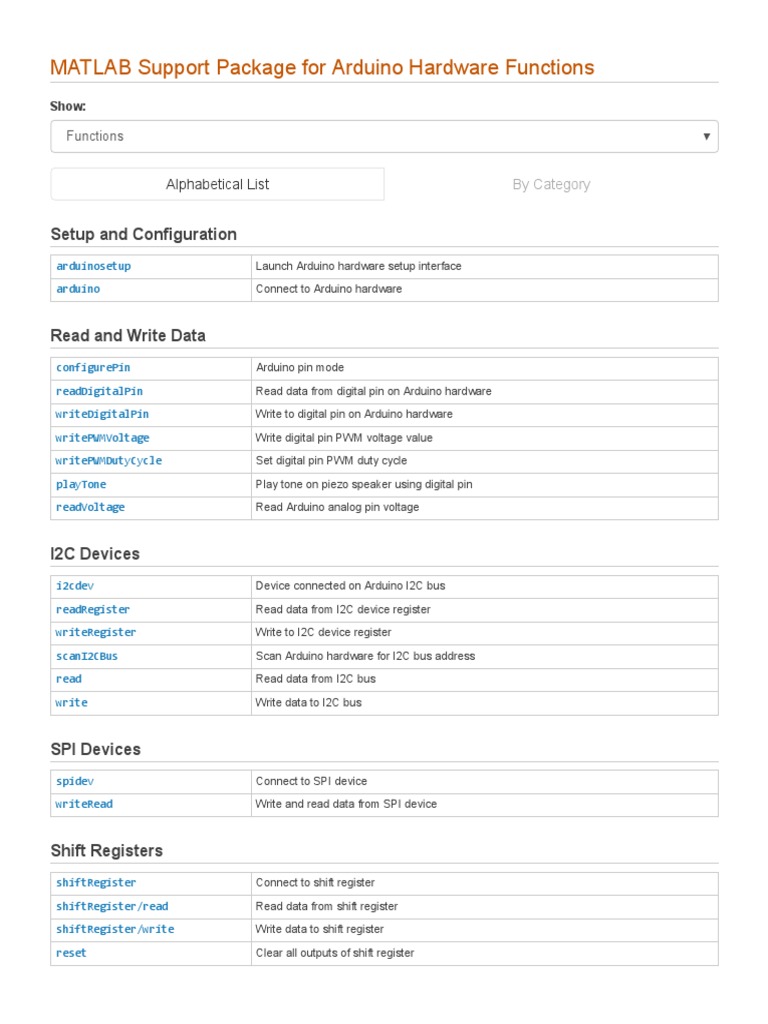The height and width of the screenshot is (1024, 768).
Task: Switch to the By Category tab
Action: [x=551, y=184]
